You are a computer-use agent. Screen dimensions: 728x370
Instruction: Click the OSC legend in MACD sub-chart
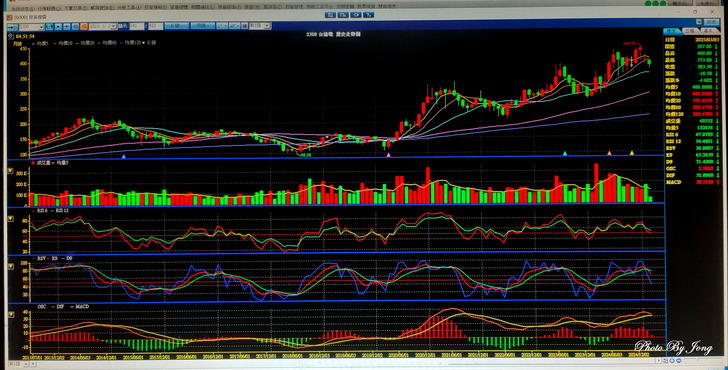click(42, 307)
